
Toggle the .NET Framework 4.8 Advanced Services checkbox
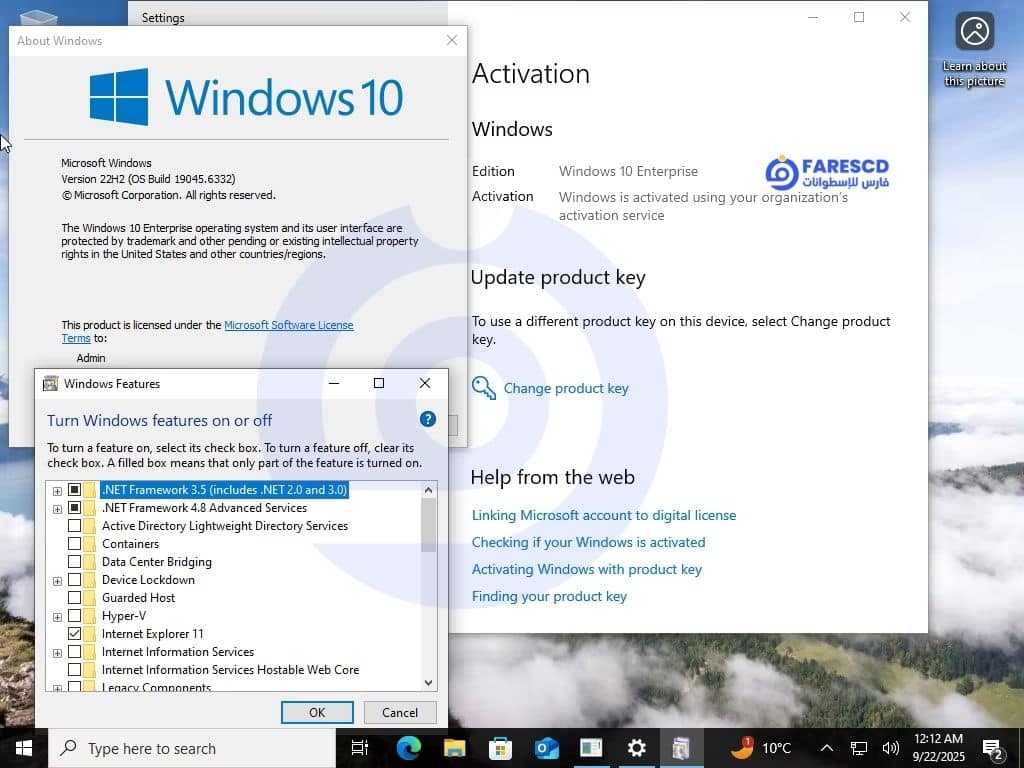(x=74, y=507)
